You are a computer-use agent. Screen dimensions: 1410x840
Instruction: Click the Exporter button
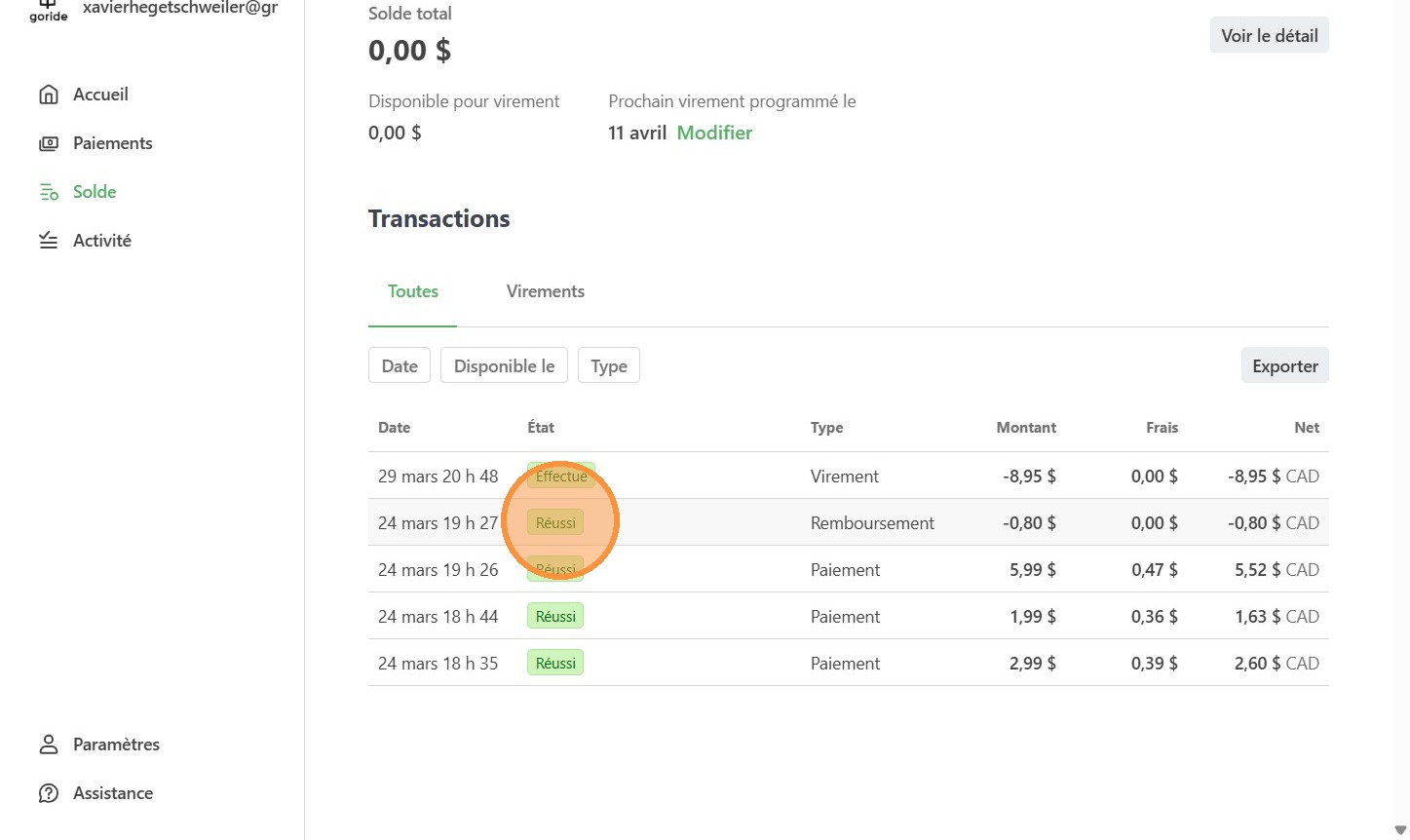click(x=1285, y=365)
